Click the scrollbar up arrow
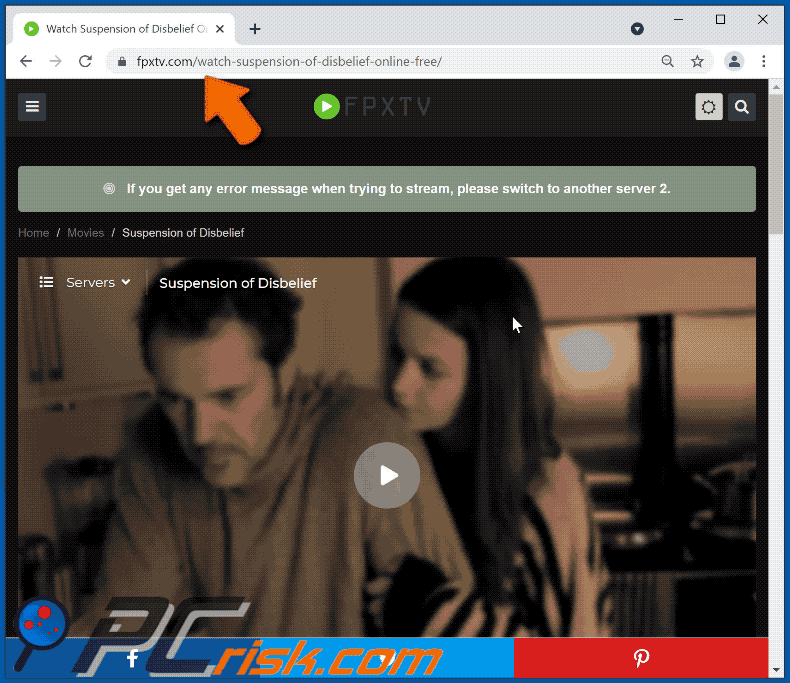 tap(776, 87)
